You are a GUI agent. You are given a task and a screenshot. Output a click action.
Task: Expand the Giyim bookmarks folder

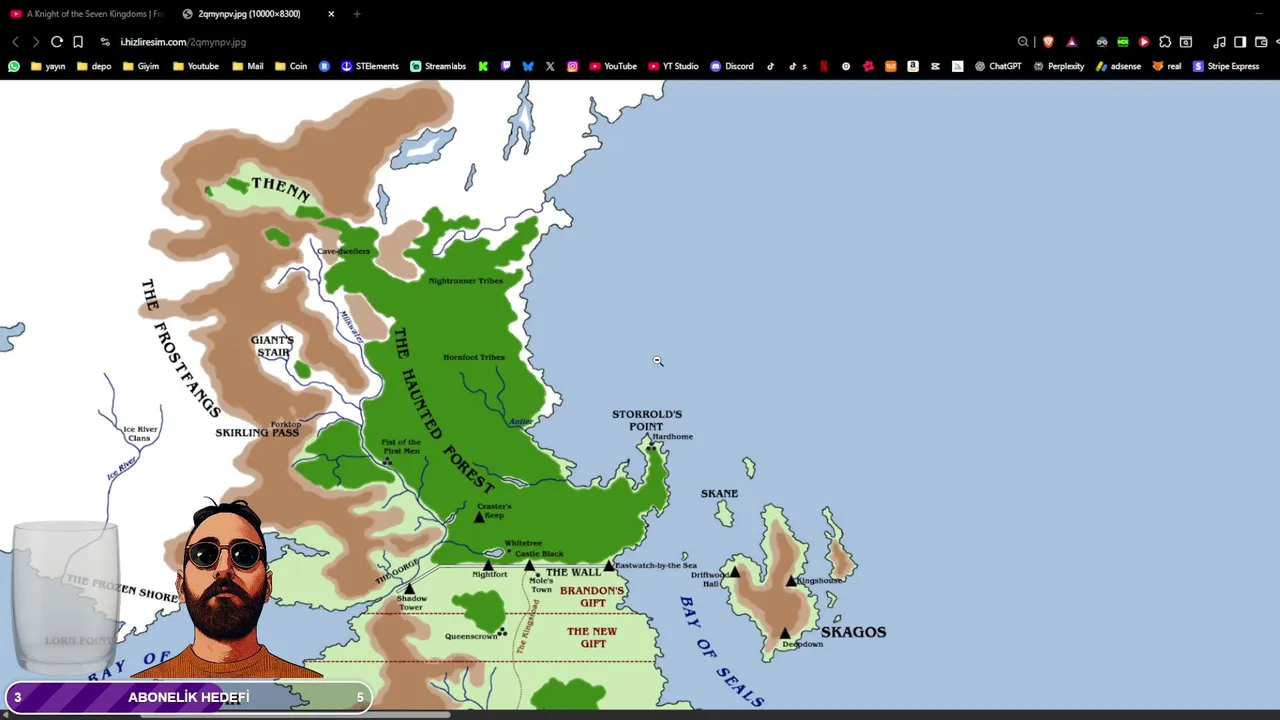pyautogui.click(x=141, y=66)
